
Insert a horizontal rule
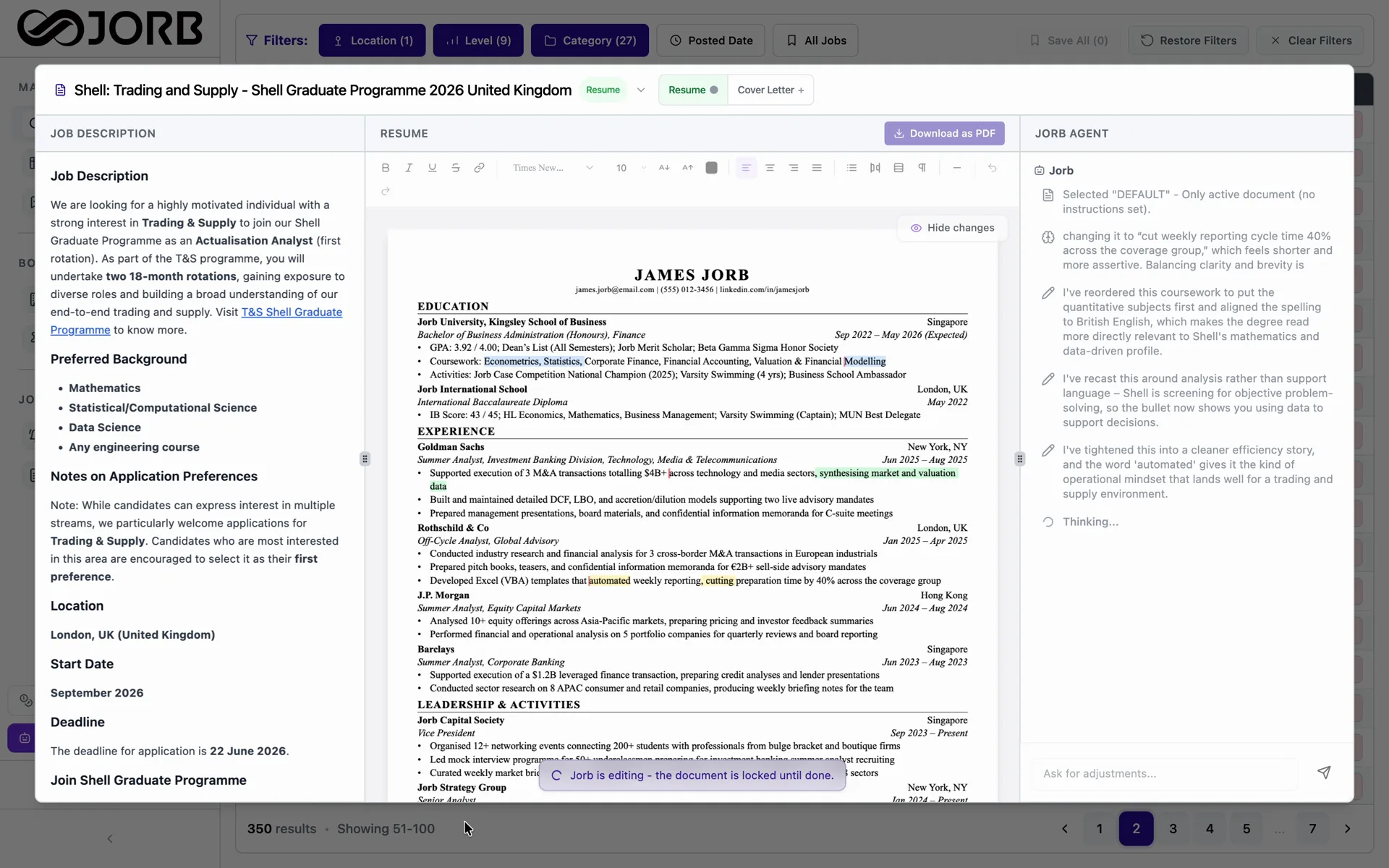click(x=957, y=168)
